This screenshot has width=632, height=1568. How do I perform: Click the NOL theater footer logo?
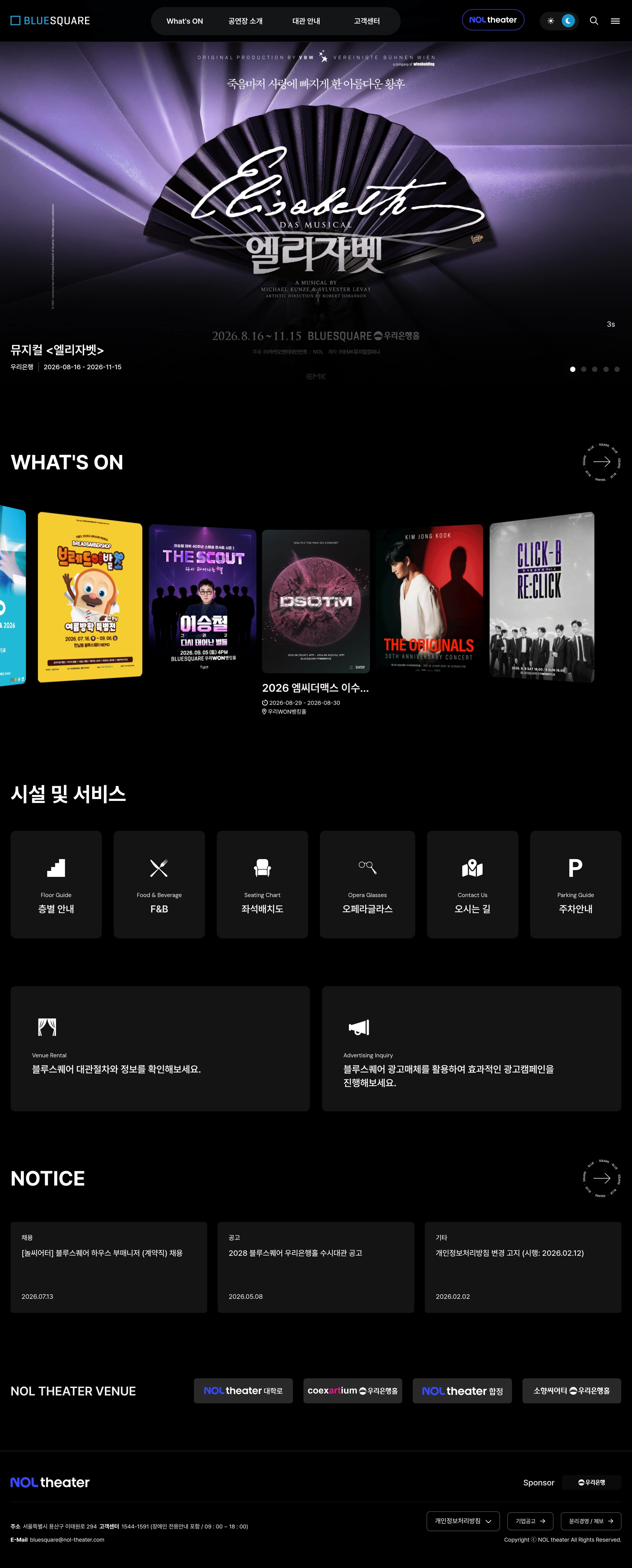50,1482
